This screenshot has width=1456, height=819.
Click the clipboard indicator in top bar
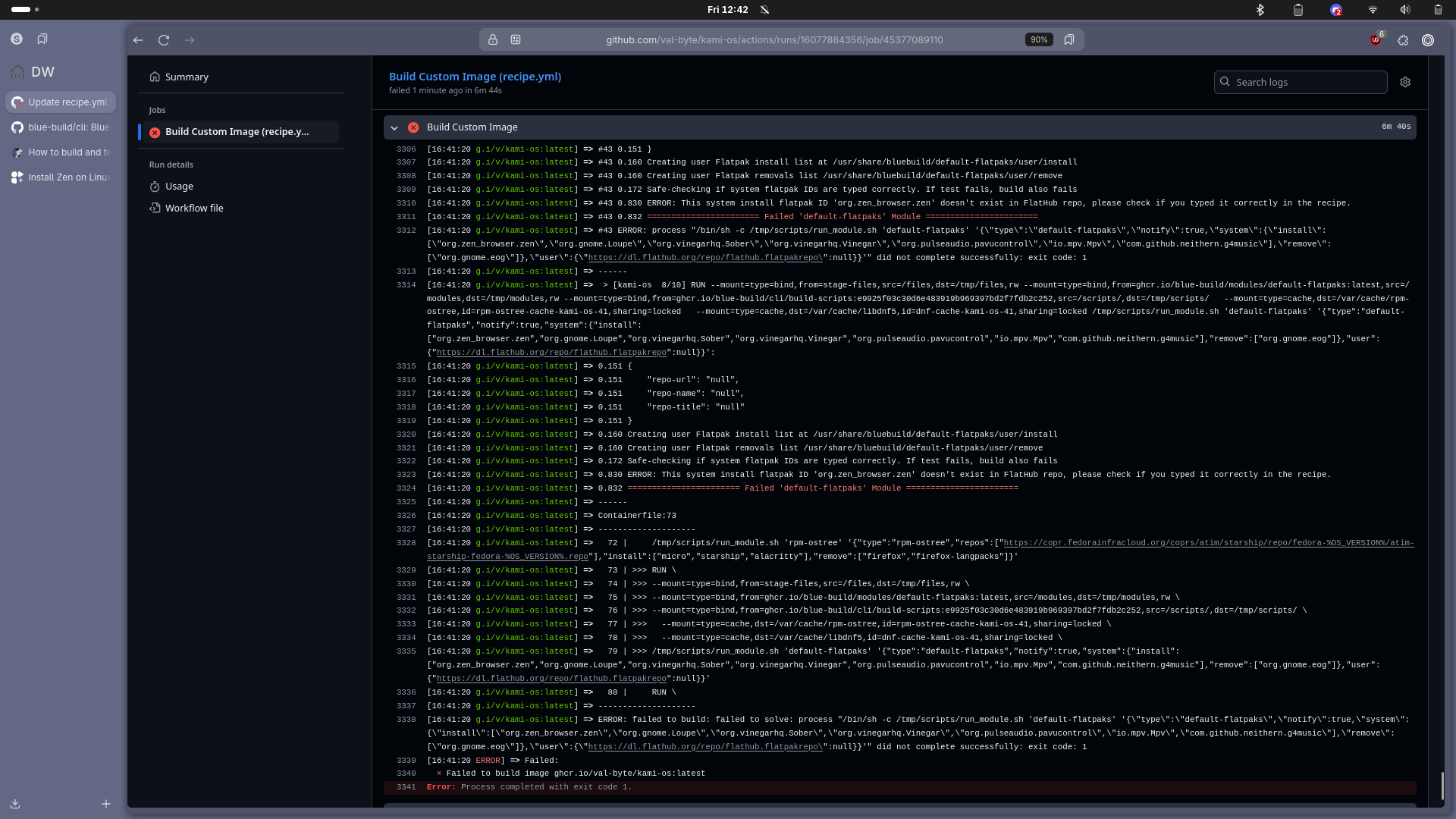(x=1298, y=10)
